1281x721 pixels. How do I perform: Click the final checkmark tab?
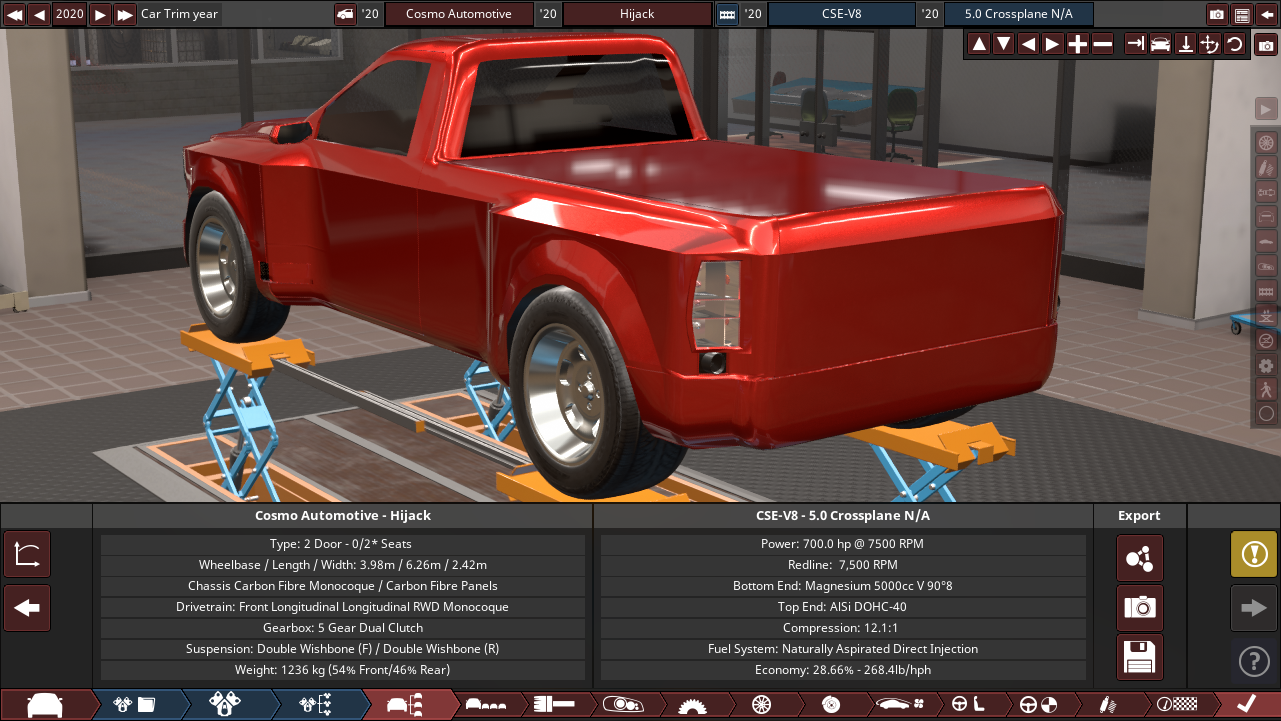[x=1246, y=704]
